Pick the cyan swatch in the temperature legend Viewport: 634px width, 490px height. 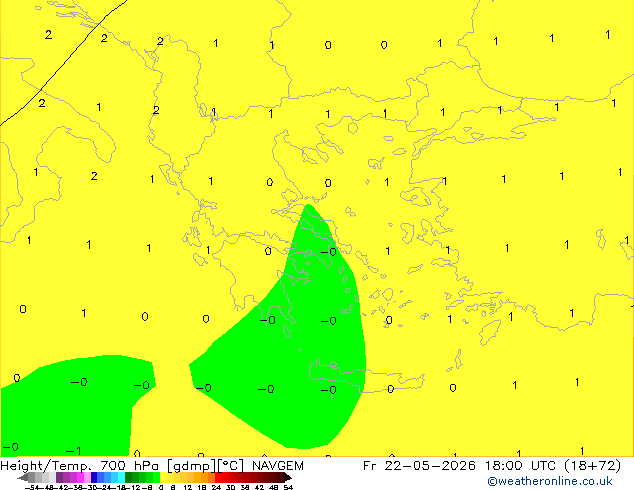point(122,477)
